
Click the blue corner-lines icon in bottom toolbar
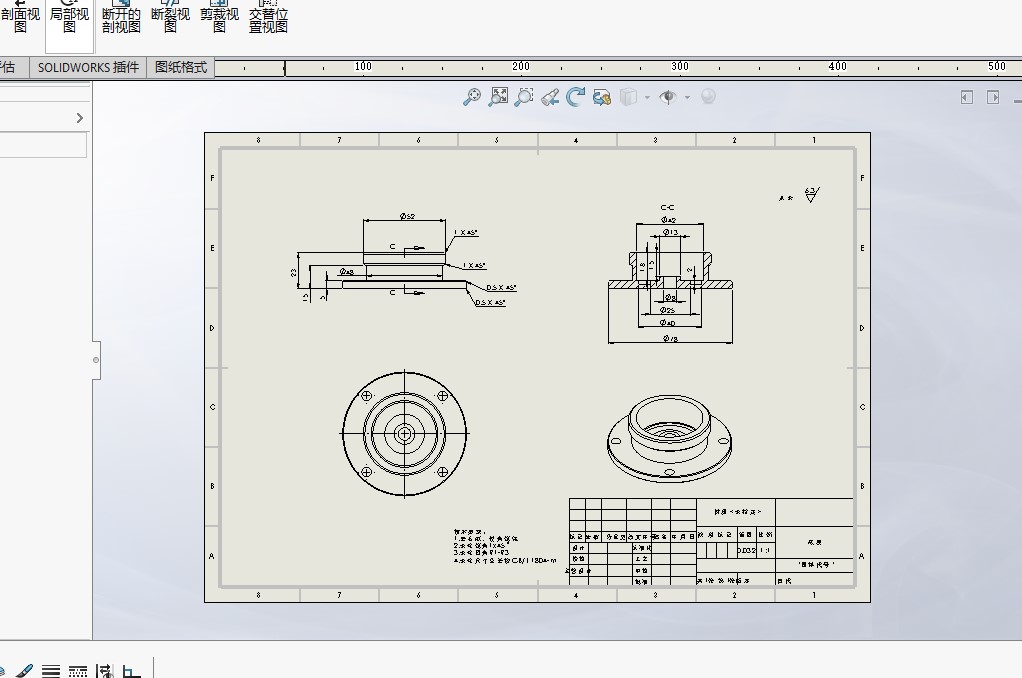click(x=132, y=671)
